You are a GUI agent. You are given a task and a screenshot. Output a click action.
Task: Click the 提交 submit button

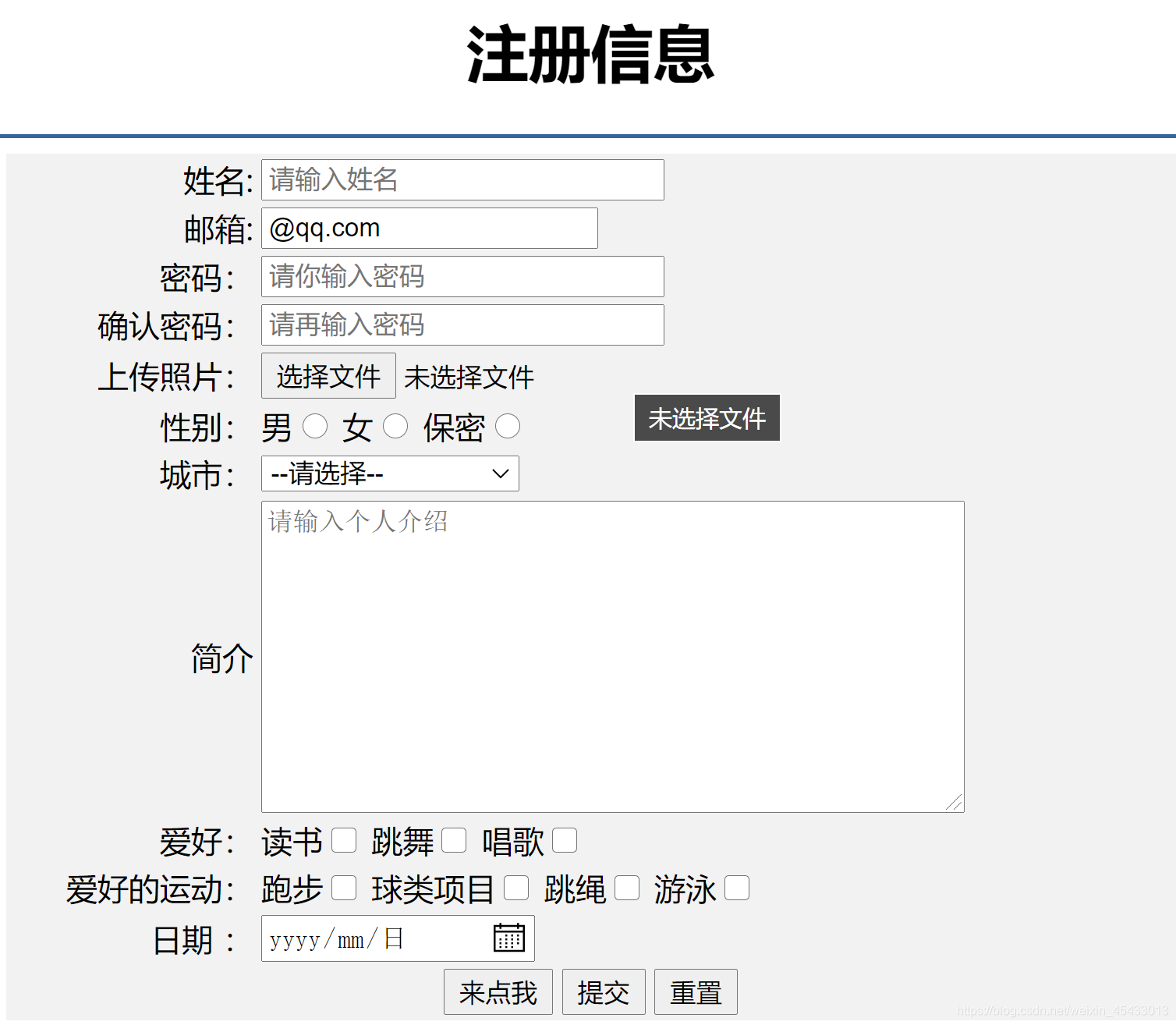pos(604,992)
